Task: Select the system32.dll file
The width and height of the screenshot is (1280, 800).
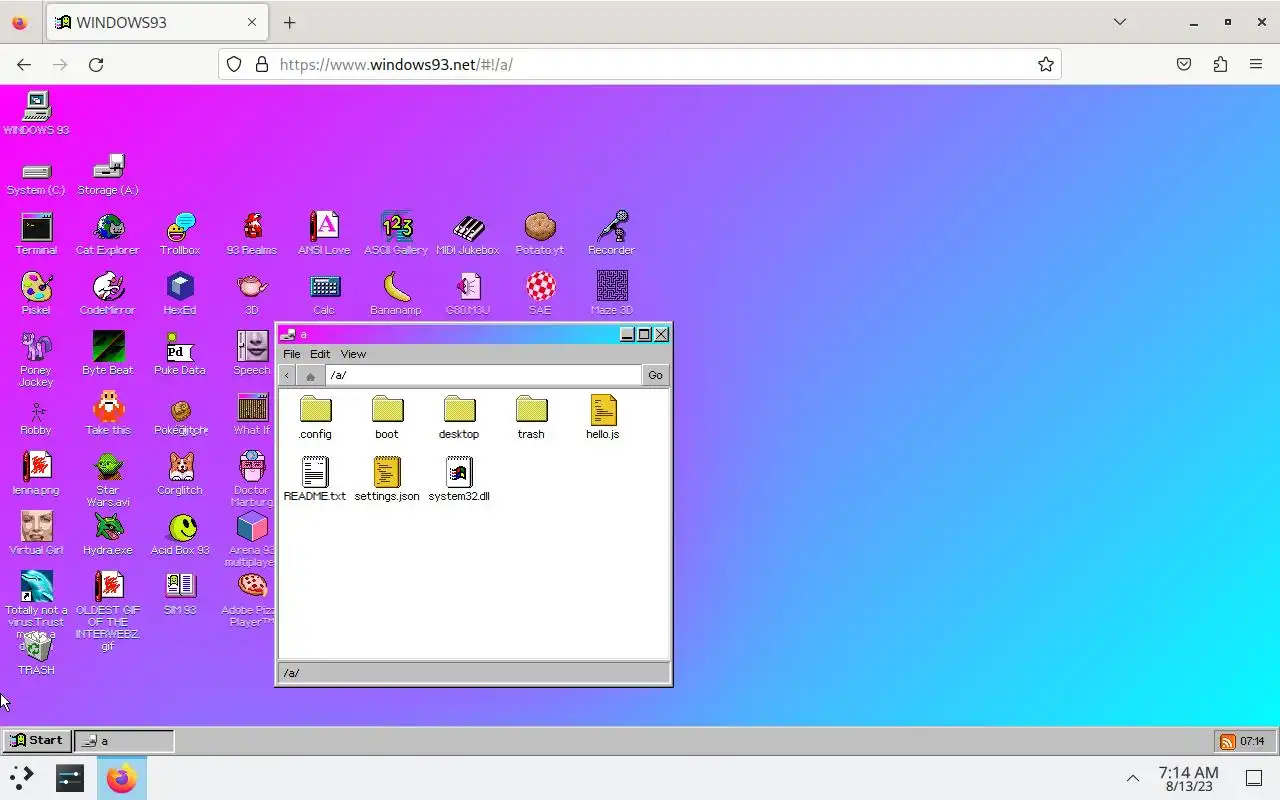Action: point(459,479)
